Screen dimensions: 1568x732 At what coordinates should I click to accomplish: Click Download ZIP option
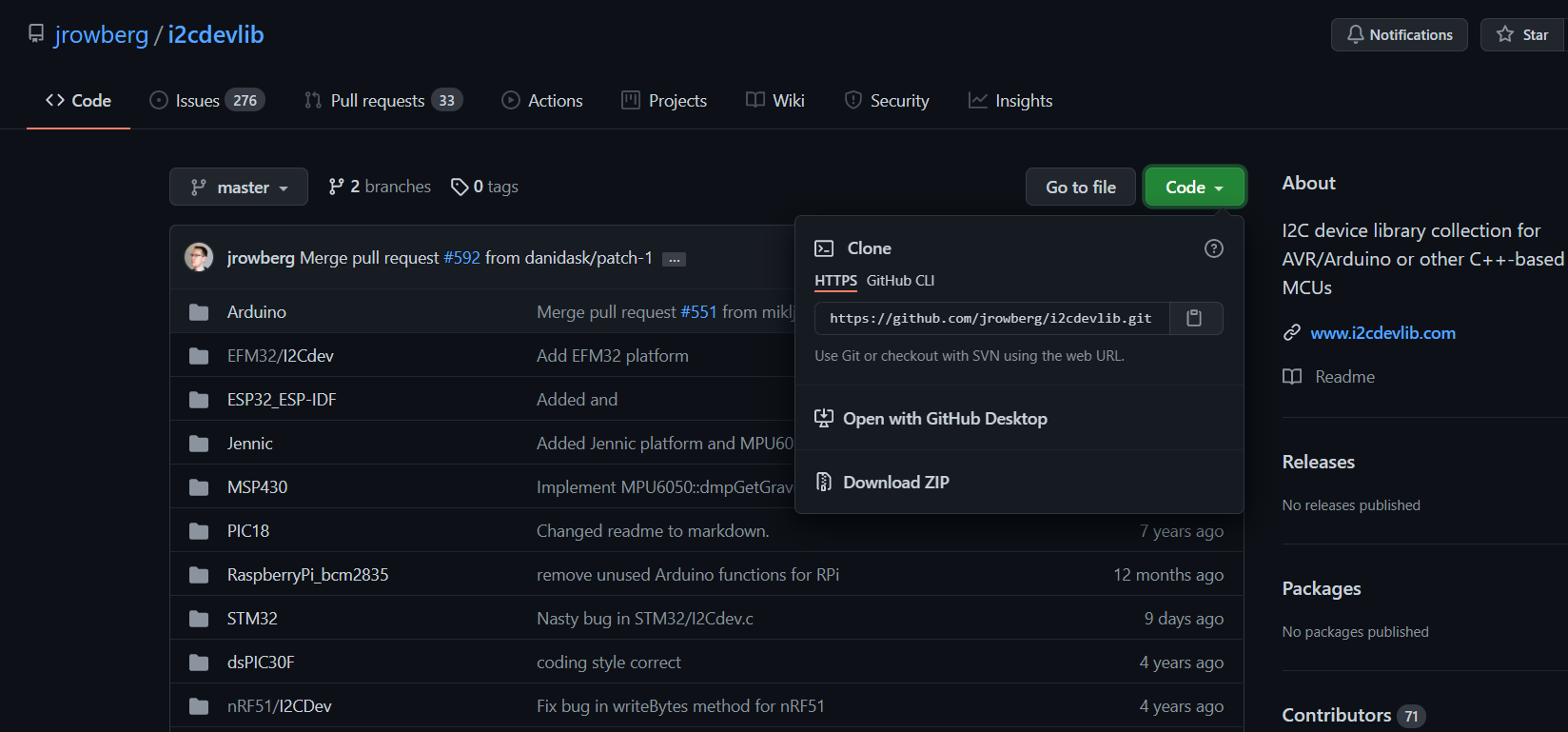895,483
